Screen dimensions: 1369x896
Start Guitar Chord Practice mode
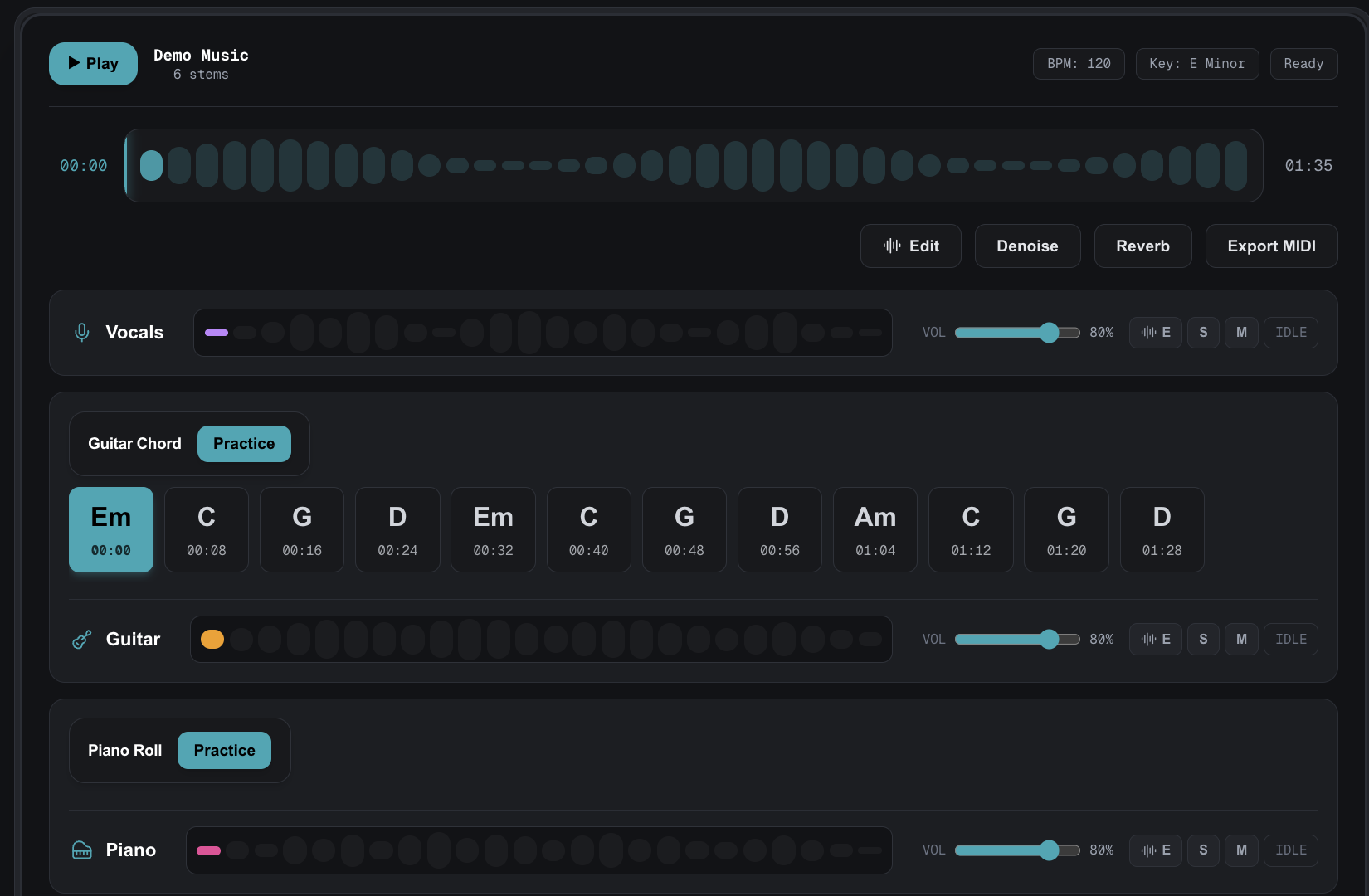[244, 444]
